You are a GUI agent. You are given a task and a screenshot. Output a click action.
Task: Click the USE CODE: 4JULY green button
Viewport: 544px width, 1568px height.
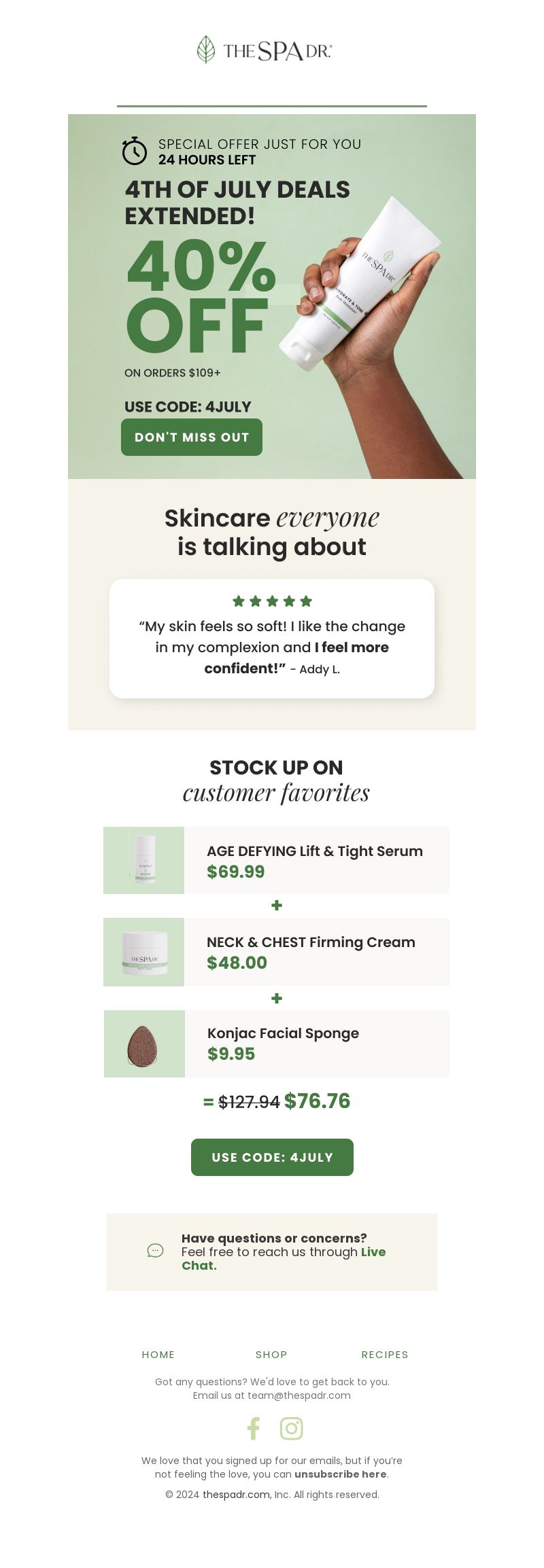pyautogui.click(x=272, y=1157)
